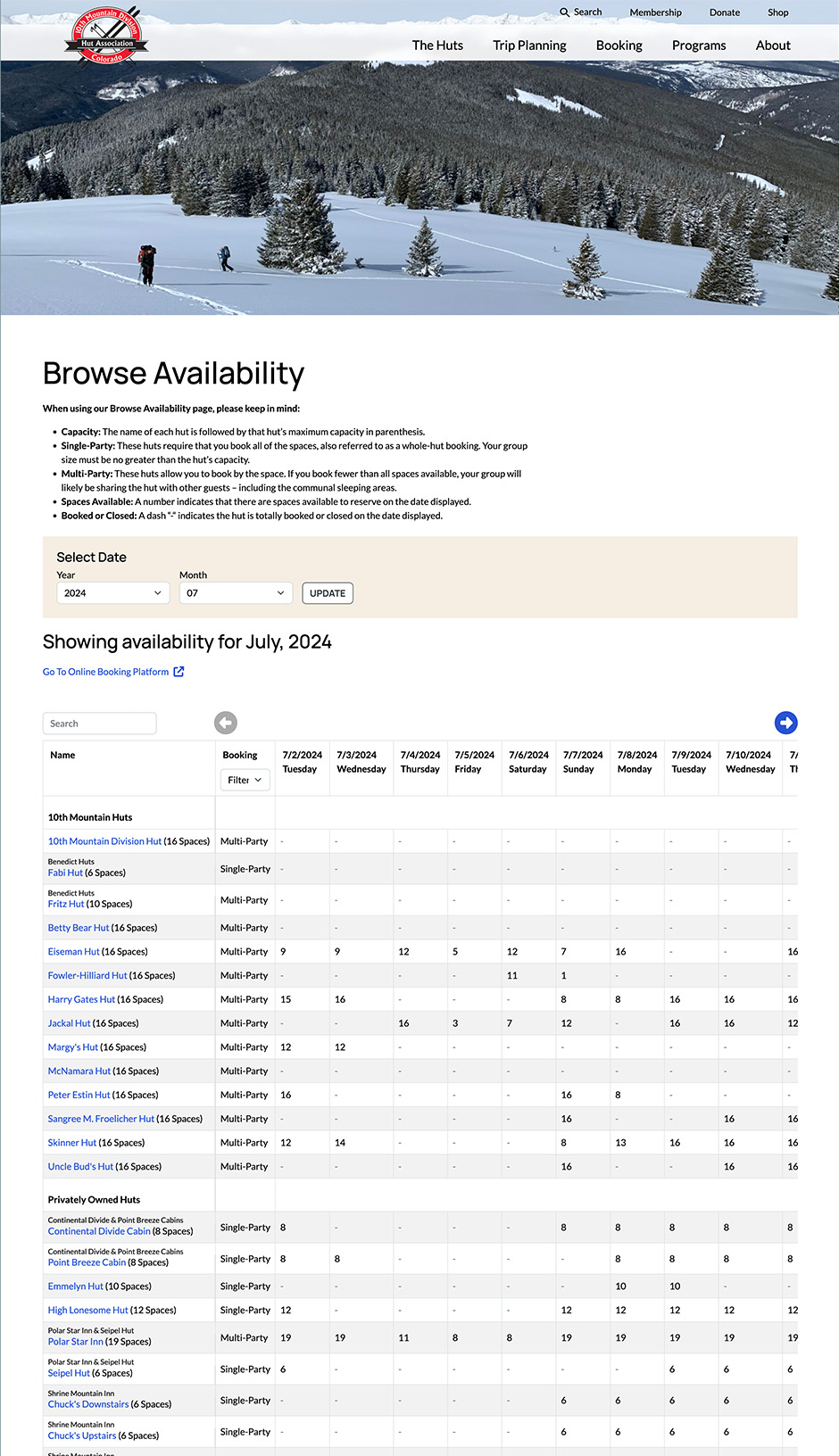Click Skinner Hut's 14 spaces on Wednesday

pyautogui.click(x=340, y=1143)
